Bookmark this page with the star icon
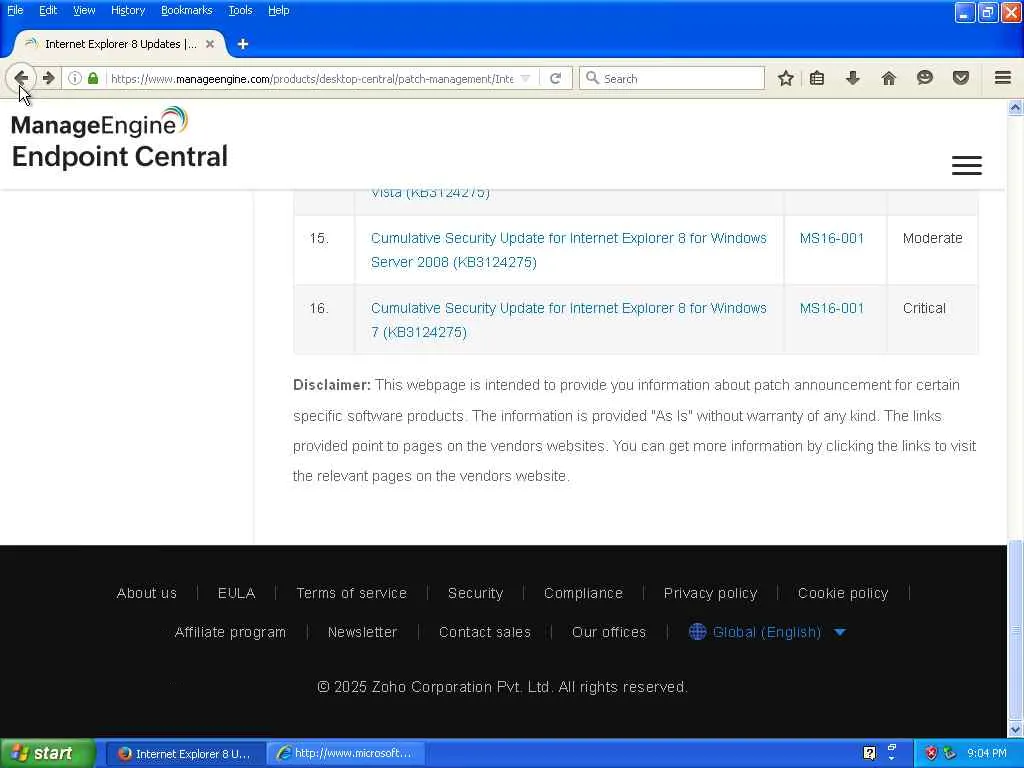The width and height of the screenshot is (1024, 768). pyautogui.click(x=786, y=78)
